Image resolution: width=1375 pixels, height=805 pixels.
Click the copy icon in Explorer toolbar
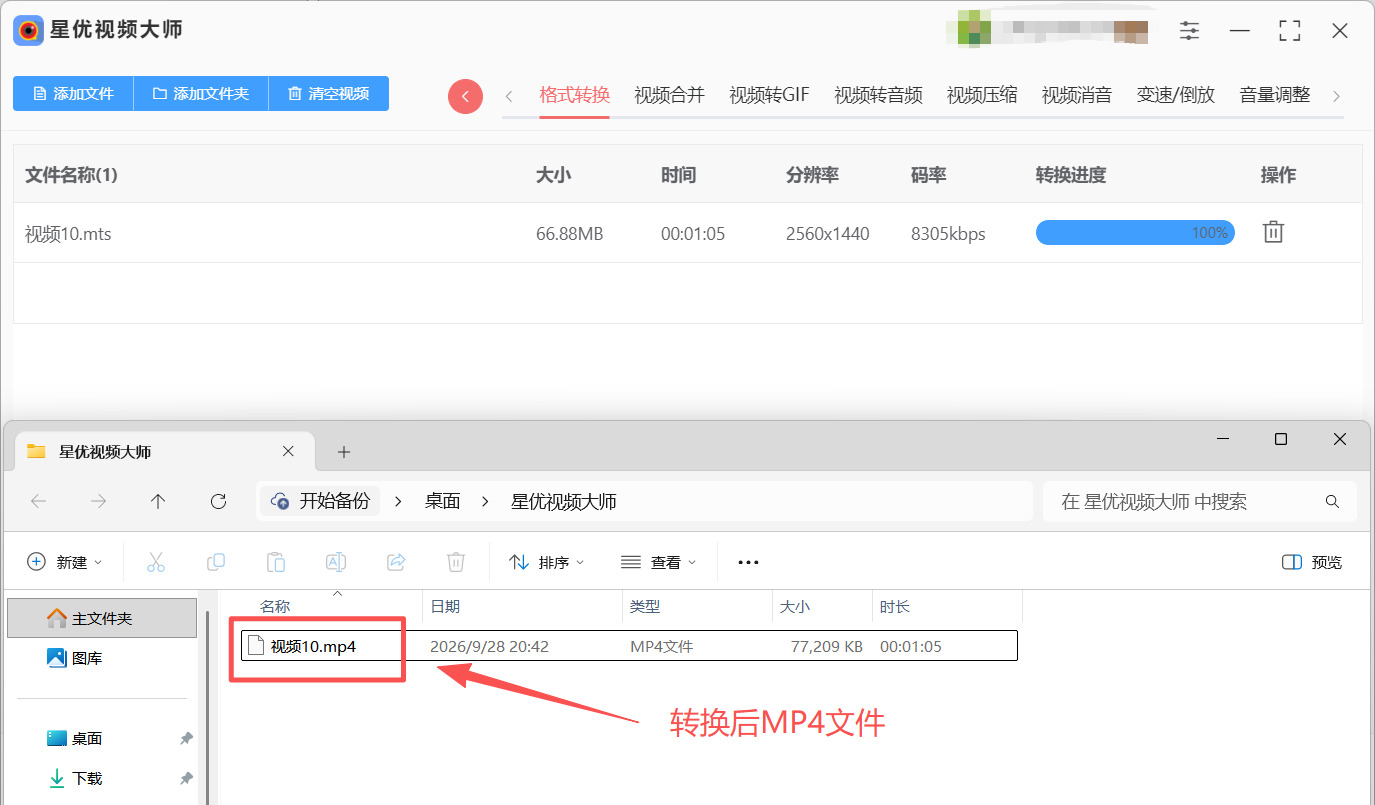point(216,563)
